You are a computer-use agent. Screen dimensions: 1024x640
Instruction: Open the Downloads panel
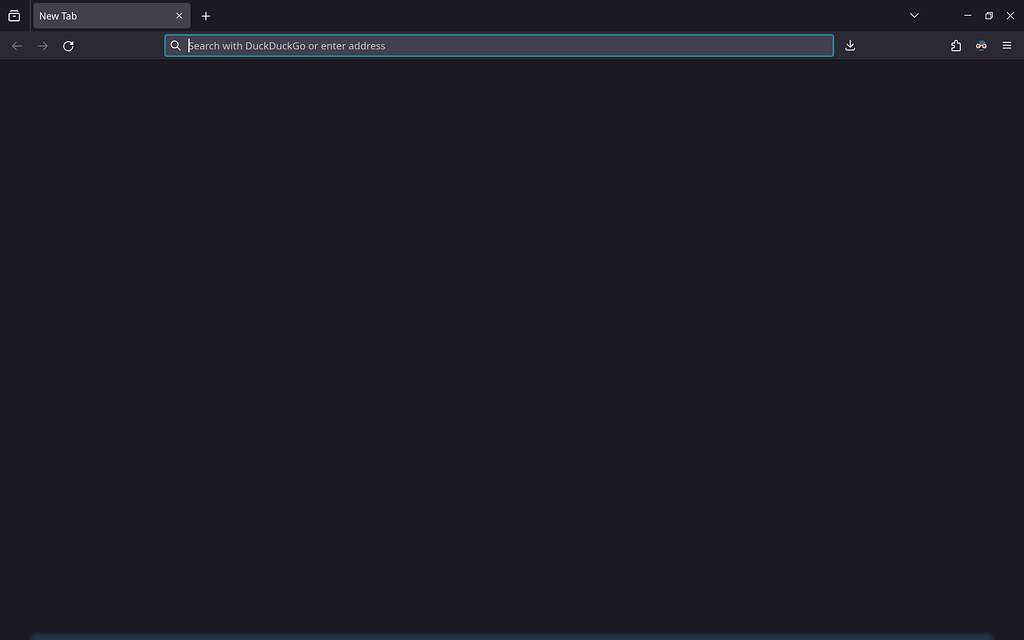pos(850,45)
